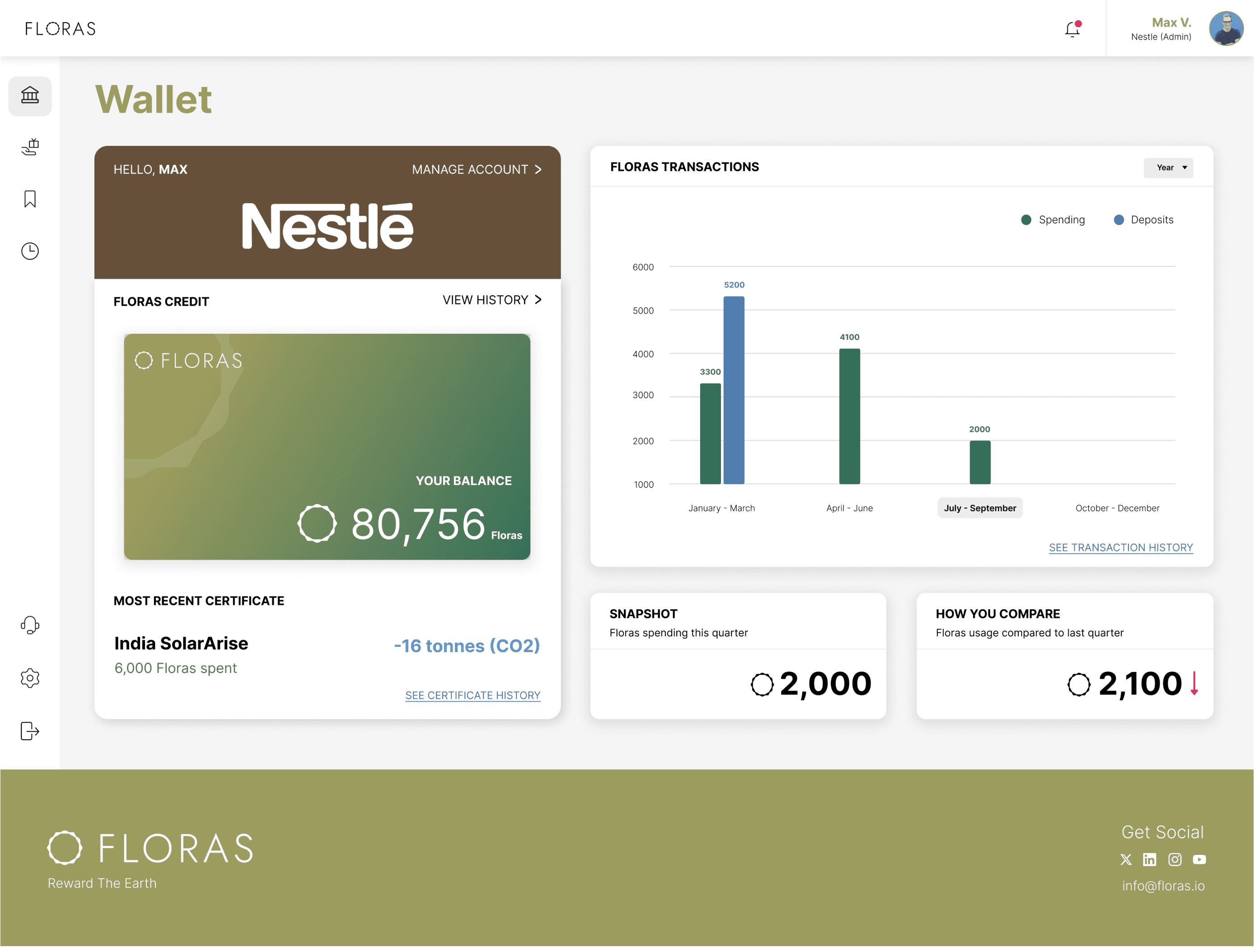Open the notifications bell

[1073, 29]
